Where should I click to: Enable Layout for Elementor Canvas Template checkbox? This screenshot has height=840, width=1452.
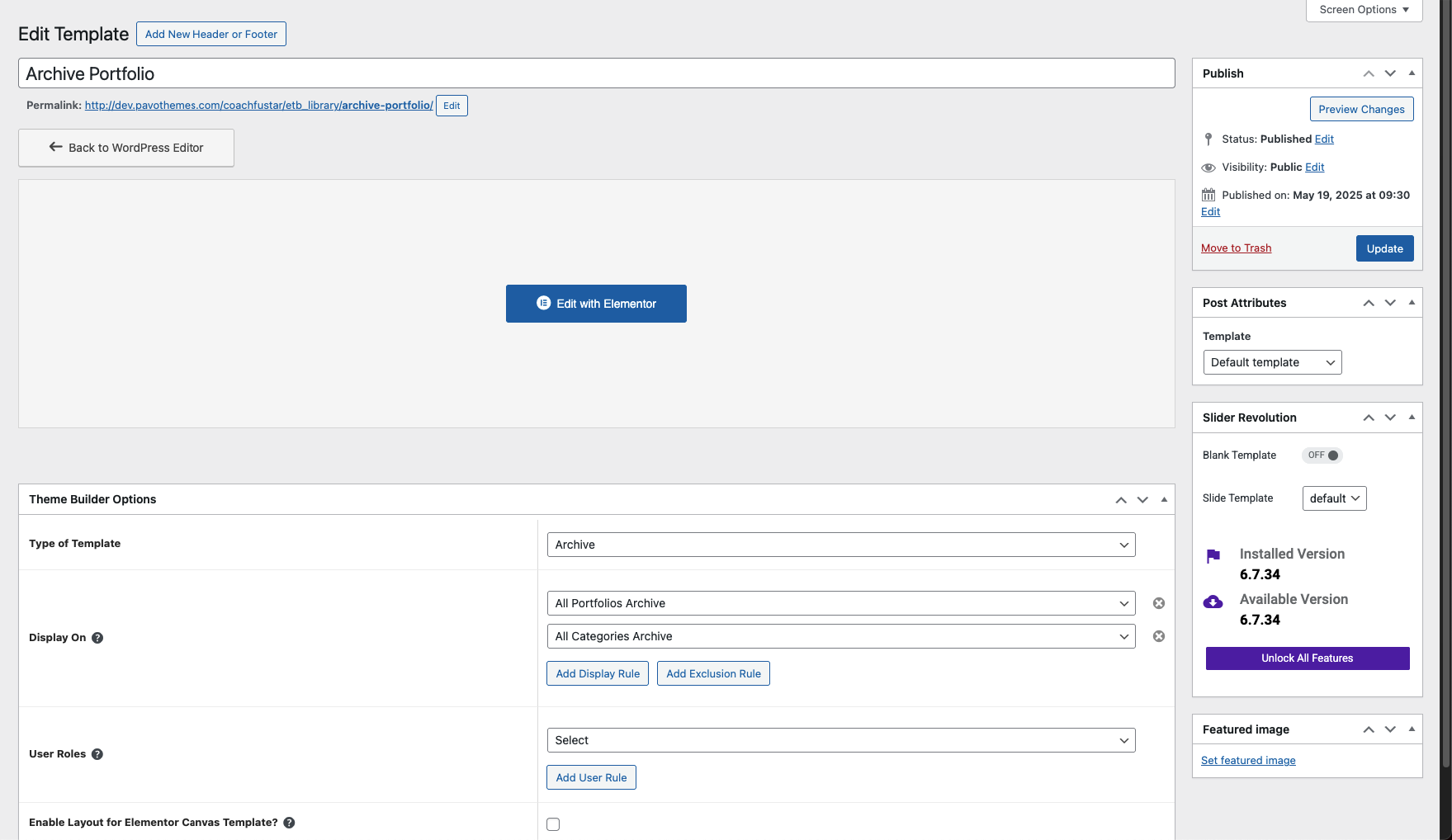click(x=553, y=824)
